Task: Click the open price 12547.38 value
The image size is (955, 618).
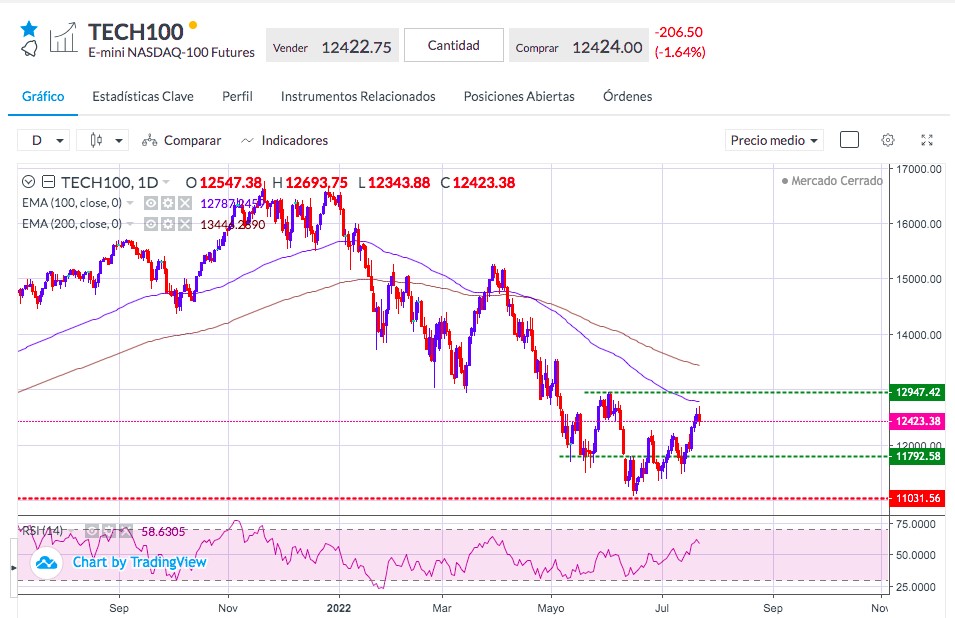Action: click(x=231, y=183)
